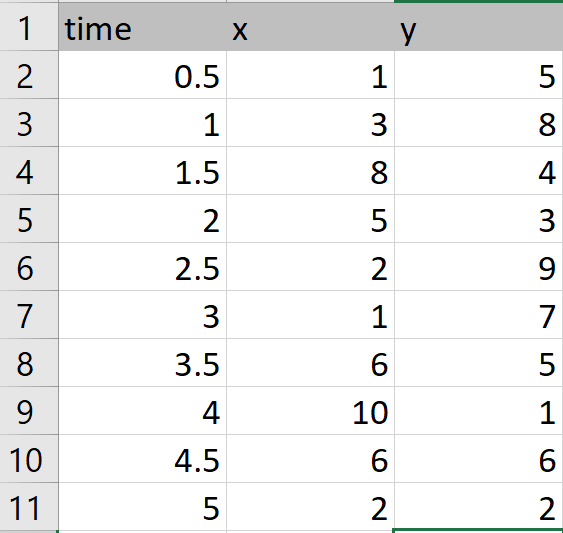This screenshot has width=563, height=533.
Task: Select x value 3 in row 3
Action: point(311,123)
